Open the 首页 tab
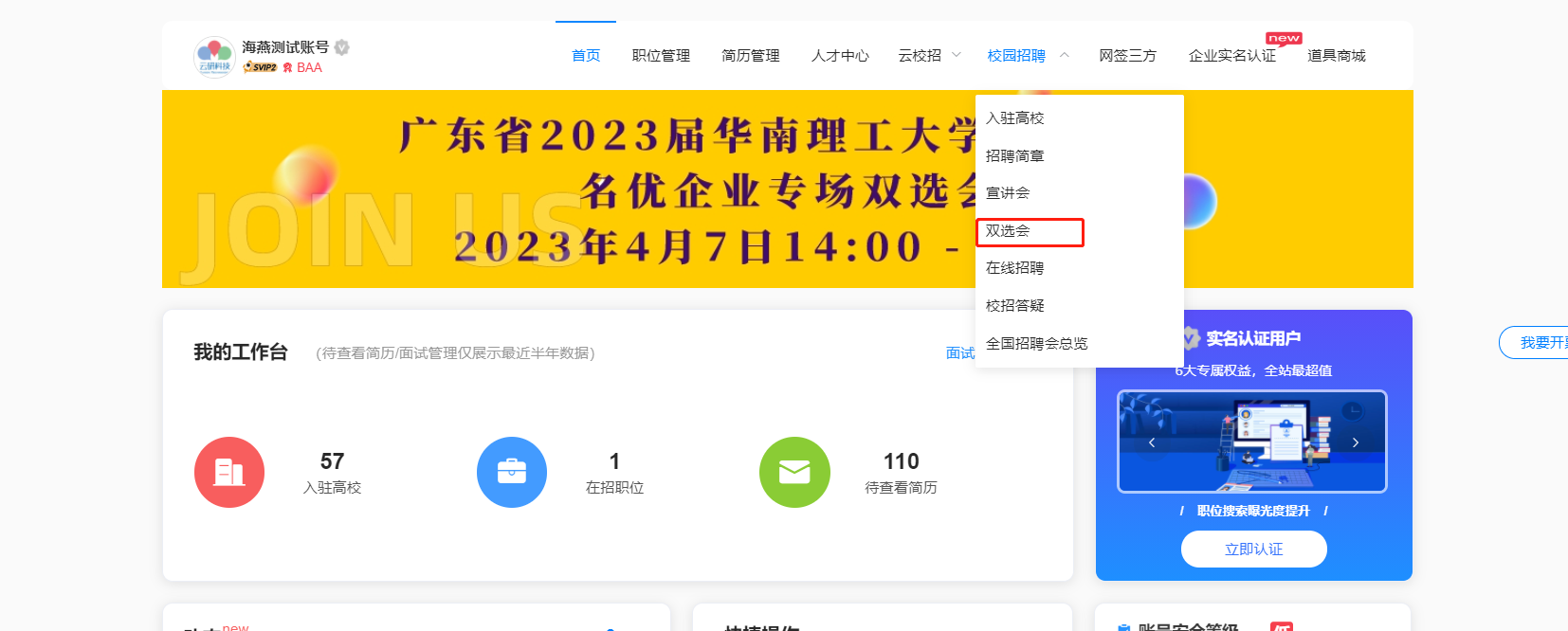1568x631 pixels. [586, 56]
